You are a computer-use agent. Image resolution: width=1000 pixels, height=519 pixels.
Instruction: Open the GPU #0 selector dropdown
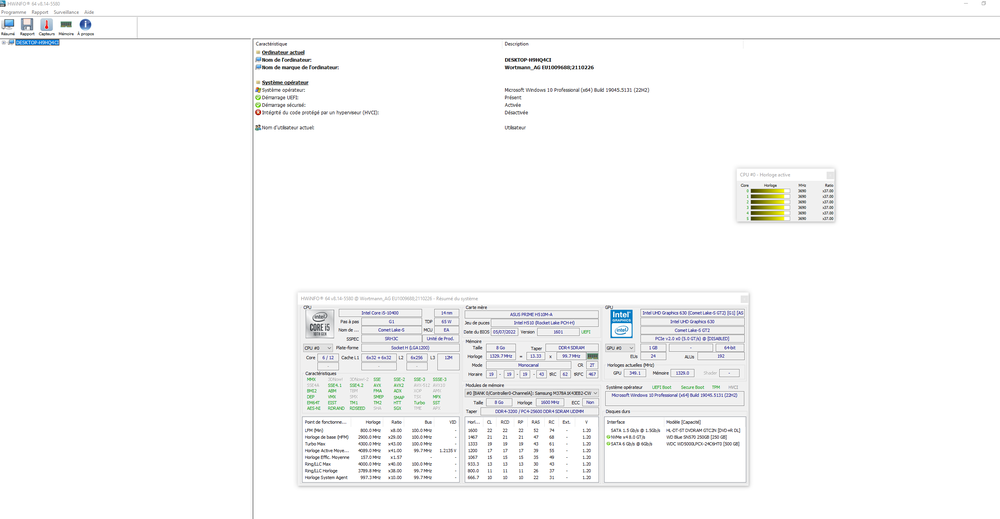(620, 348)
